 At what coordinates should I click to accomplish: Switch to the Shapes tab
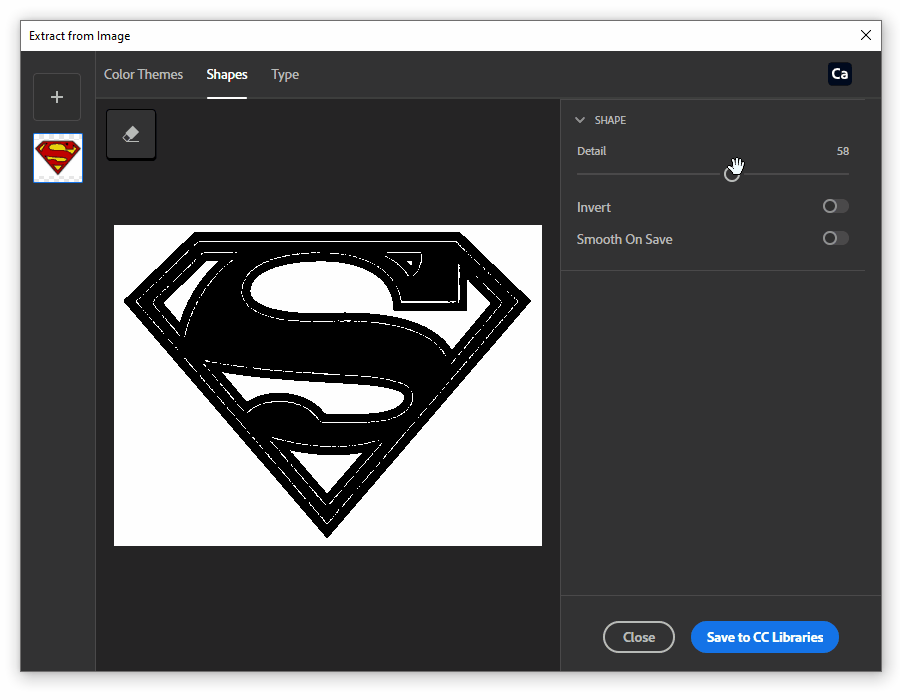tap(227, 75)
